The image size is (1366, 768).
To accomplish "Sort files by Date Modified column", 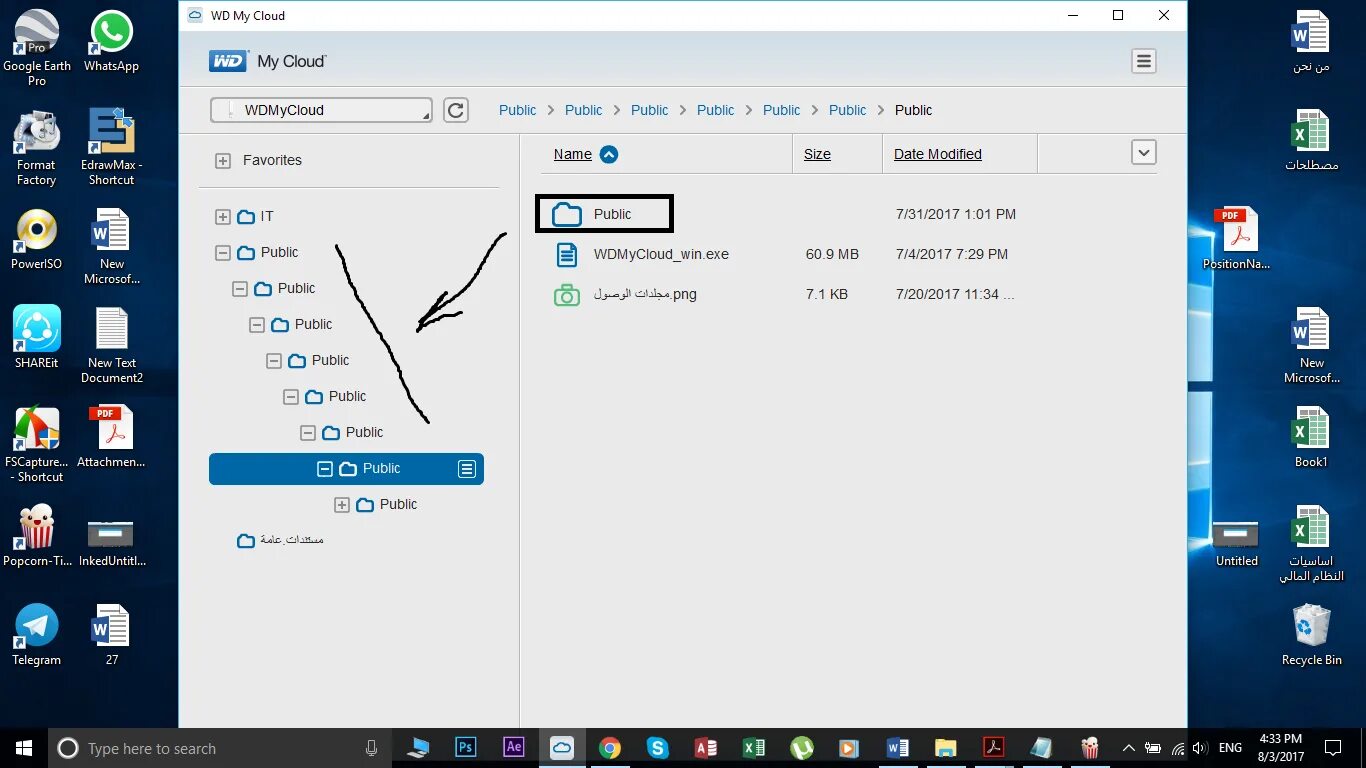I will pyautogui.click(x=938, y=154).
